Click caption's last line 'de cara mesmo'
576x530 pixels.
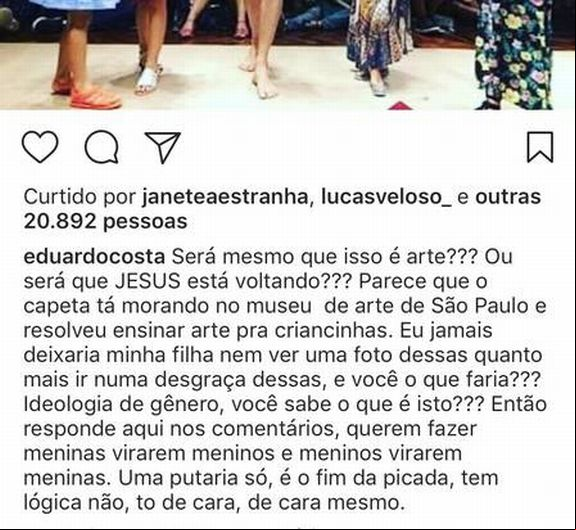click(326, 503)
